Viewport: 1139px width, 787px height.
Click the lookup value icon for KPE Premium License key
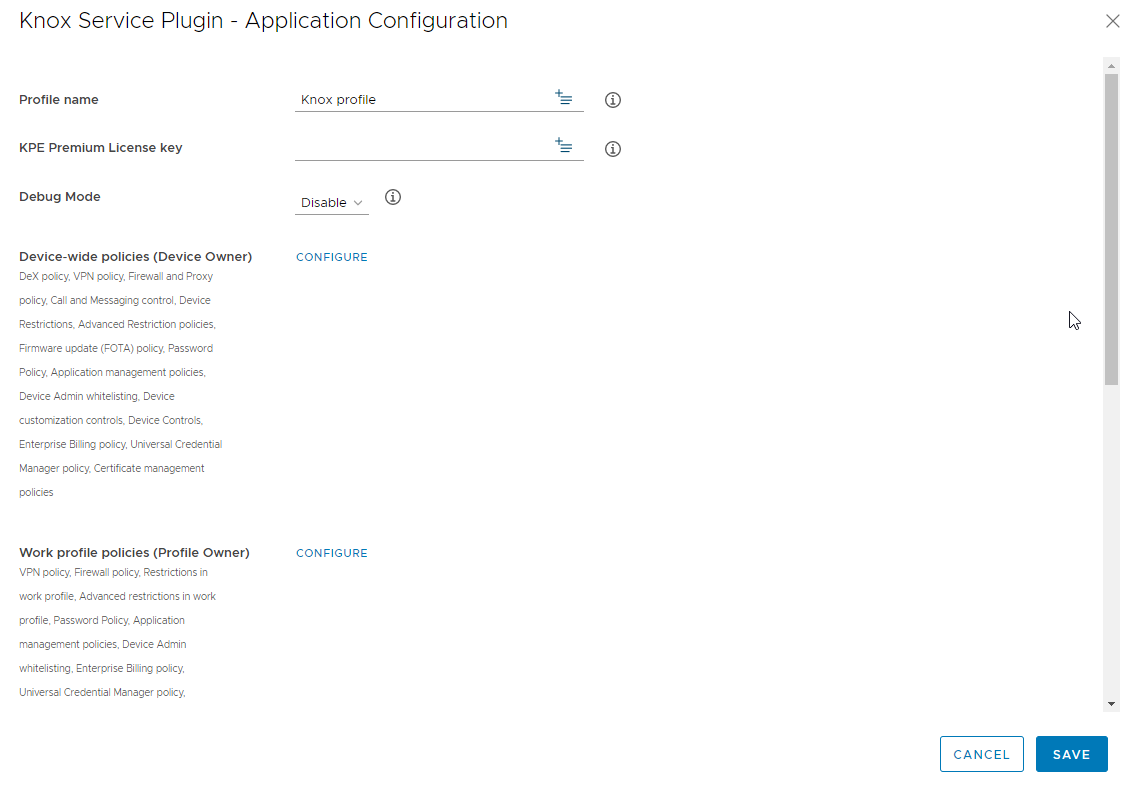coord(564,145)
